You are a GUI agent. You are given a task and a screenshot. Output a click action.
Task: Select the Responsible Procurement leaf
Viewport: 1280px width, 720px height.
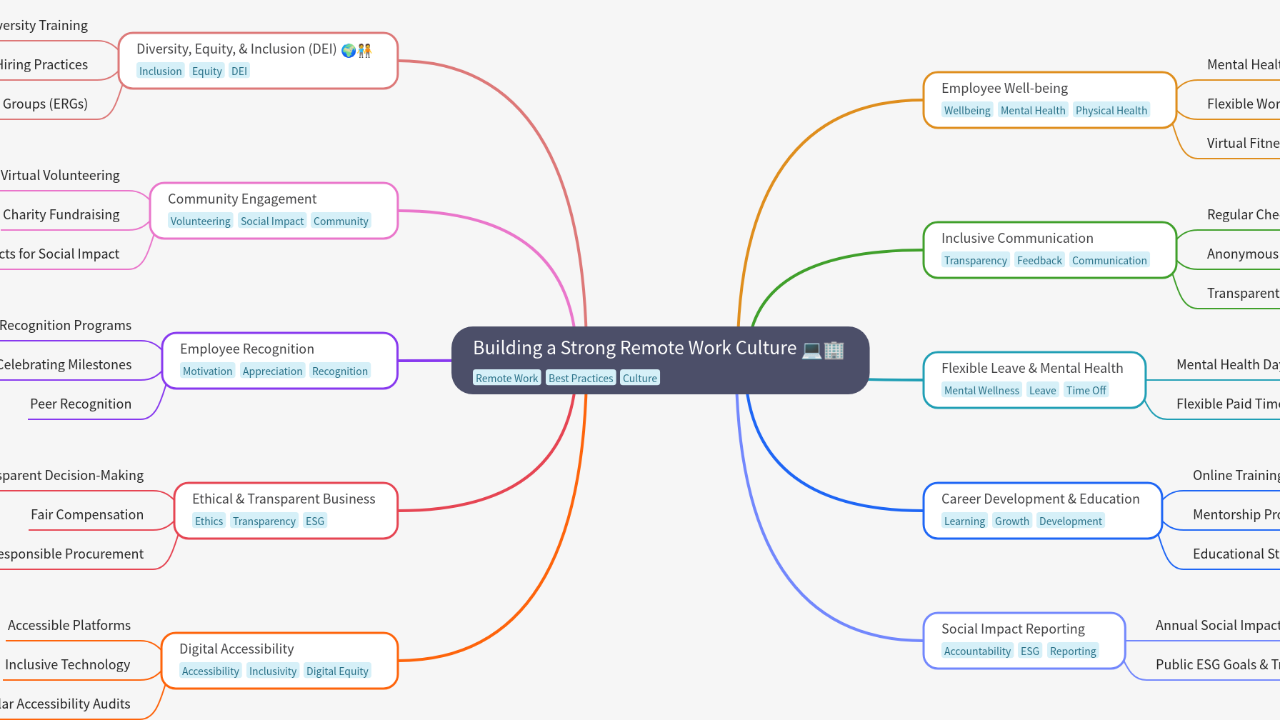click(x=72, y=554)
